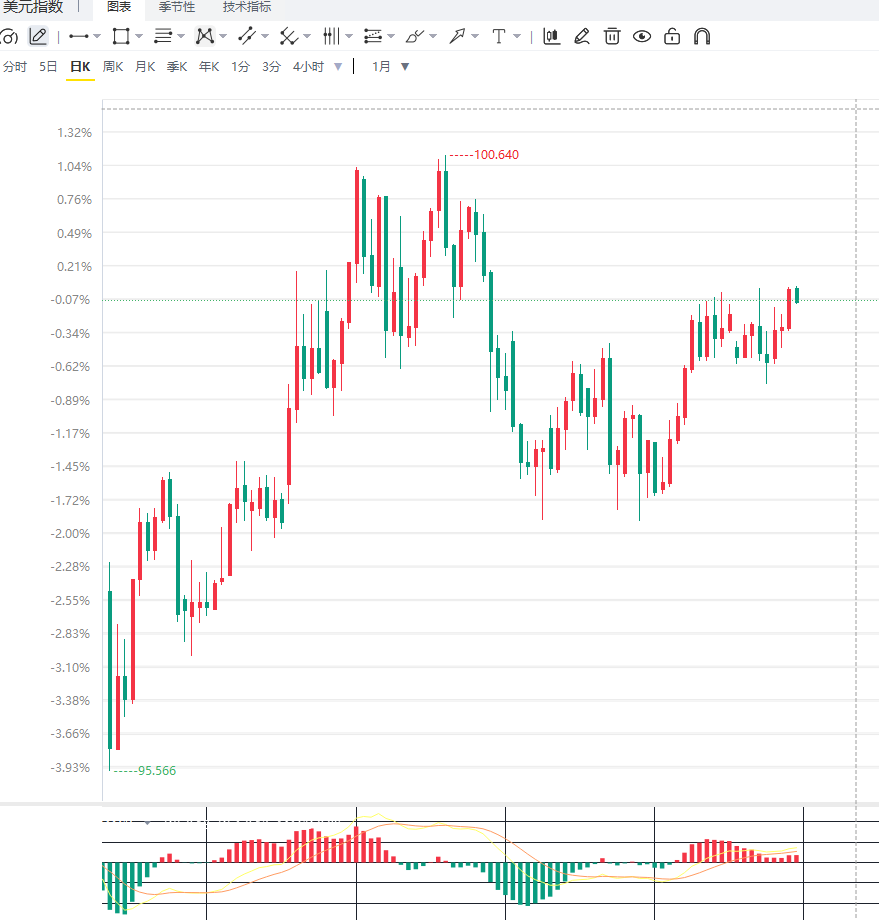Viewport: 879px width, 920px height.
Task: Switch to the 季节性 tab
Action: 177,7
